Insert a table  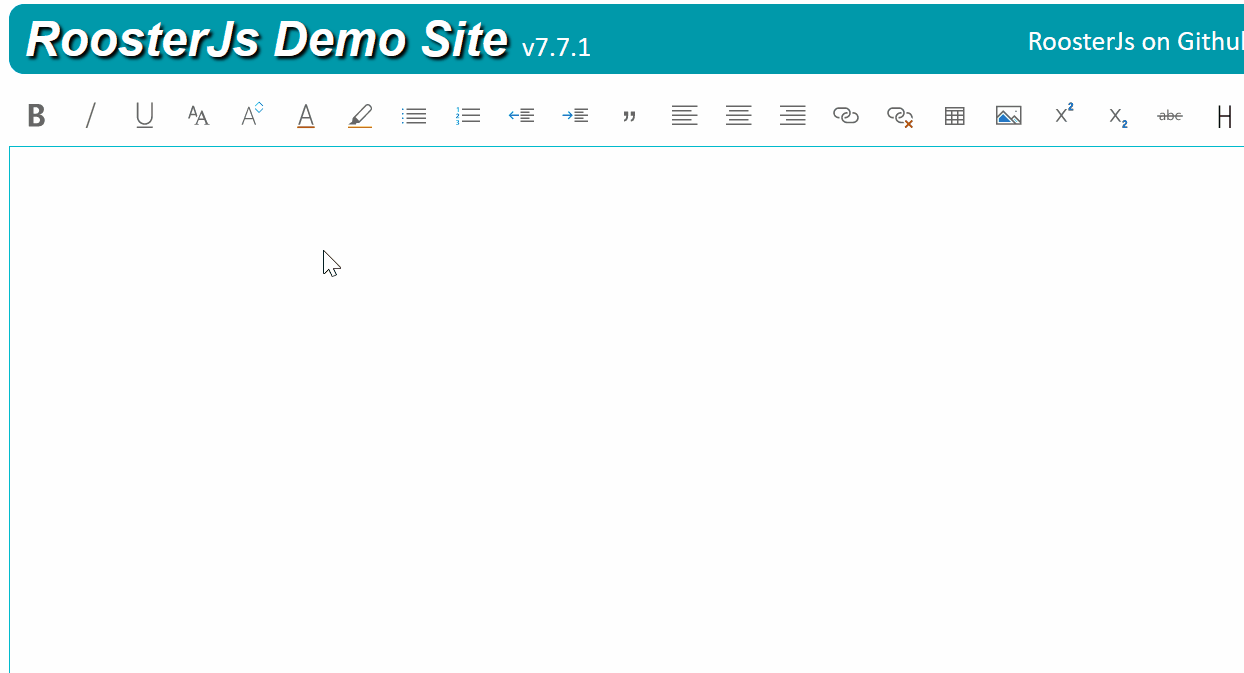(953, 115)
